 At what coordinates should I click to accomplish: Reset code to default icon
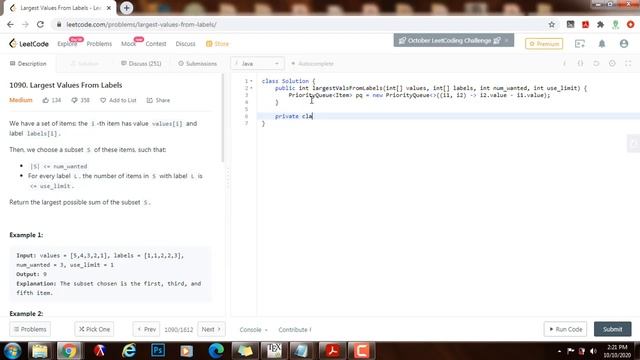596,64
